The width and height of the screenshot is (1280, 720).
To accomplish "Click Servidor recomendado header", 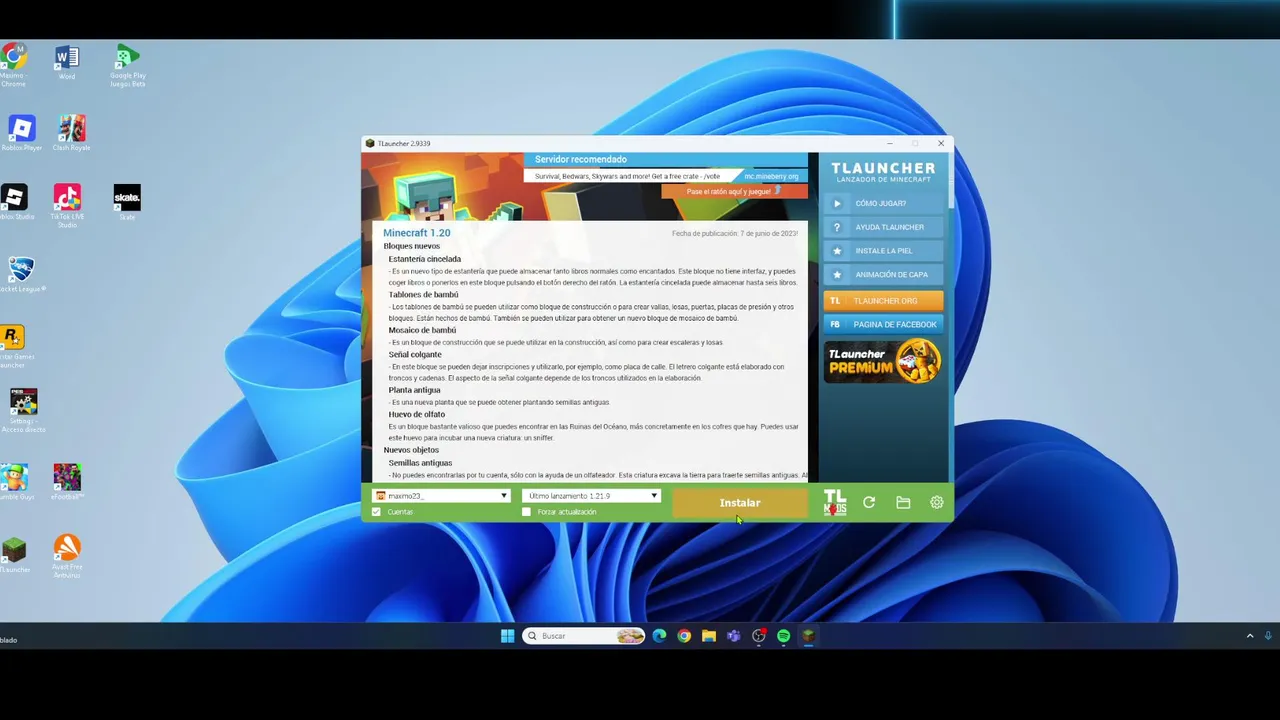I will pos(581,159).
